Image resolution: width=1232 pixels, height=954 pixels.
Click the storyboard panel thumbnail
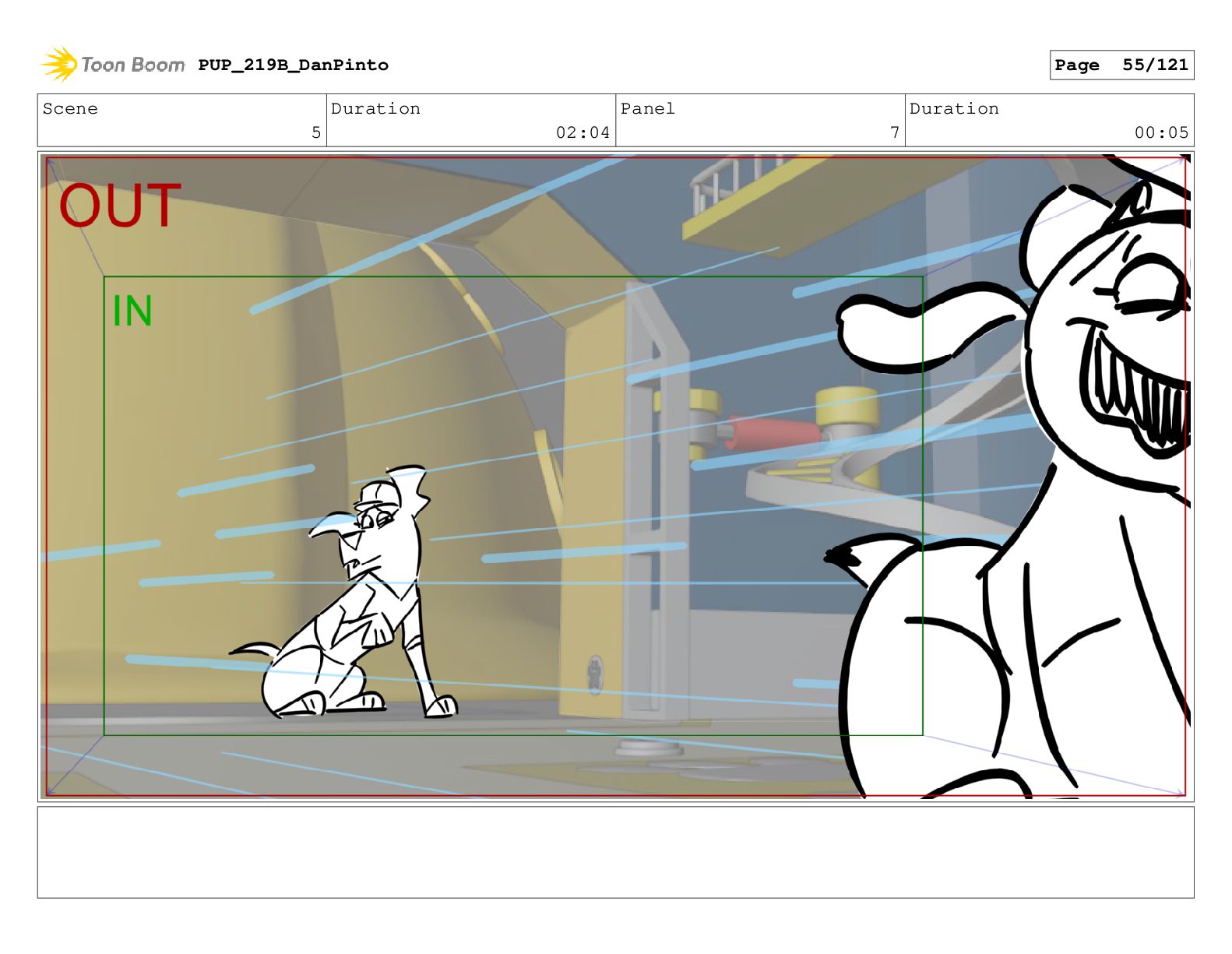[615, 476]
